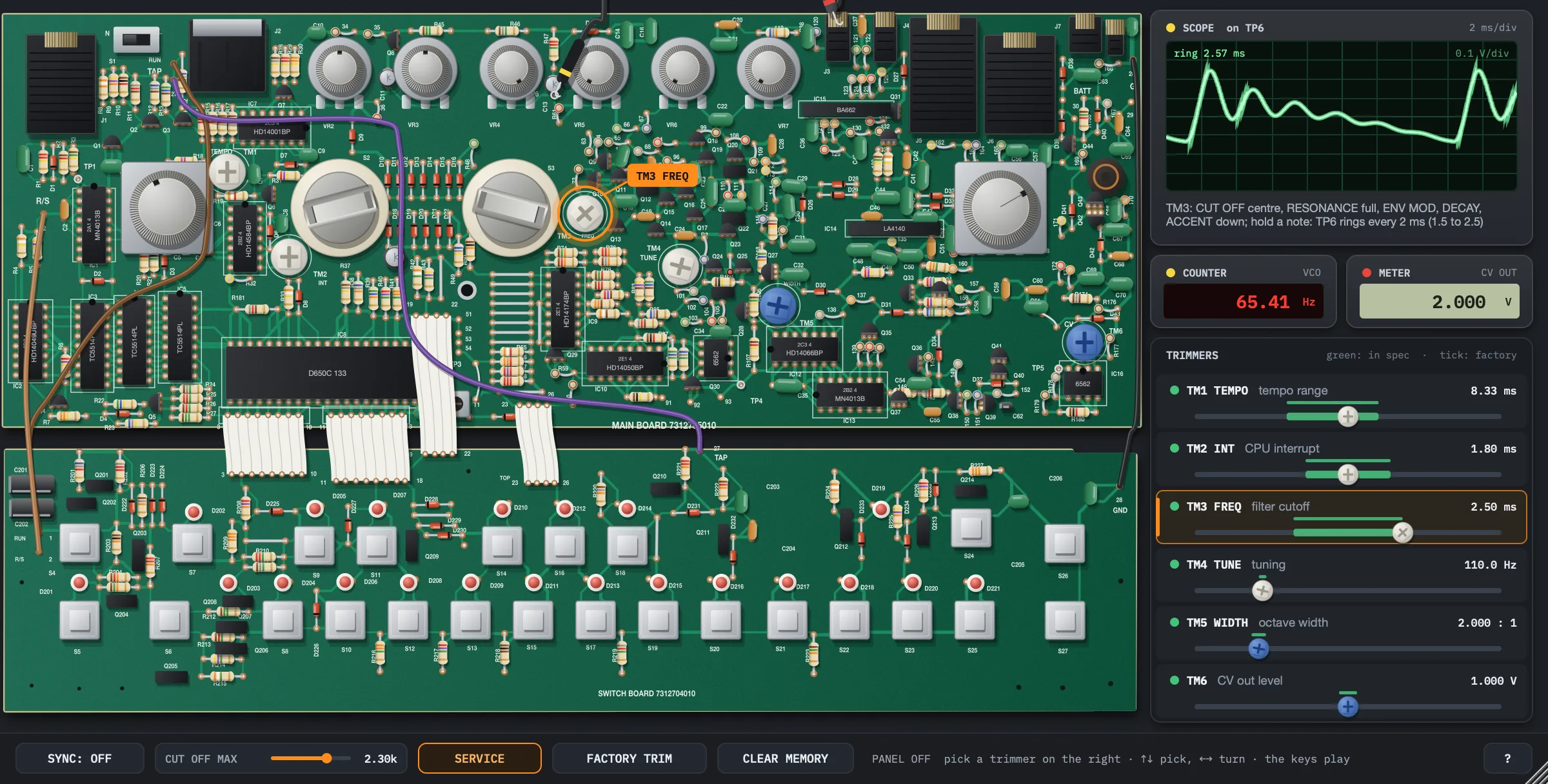This screenshot has height=784, width=1548.
Task: Click the TM1 TEMPO trimmer pot on the board
Action: 227,172
